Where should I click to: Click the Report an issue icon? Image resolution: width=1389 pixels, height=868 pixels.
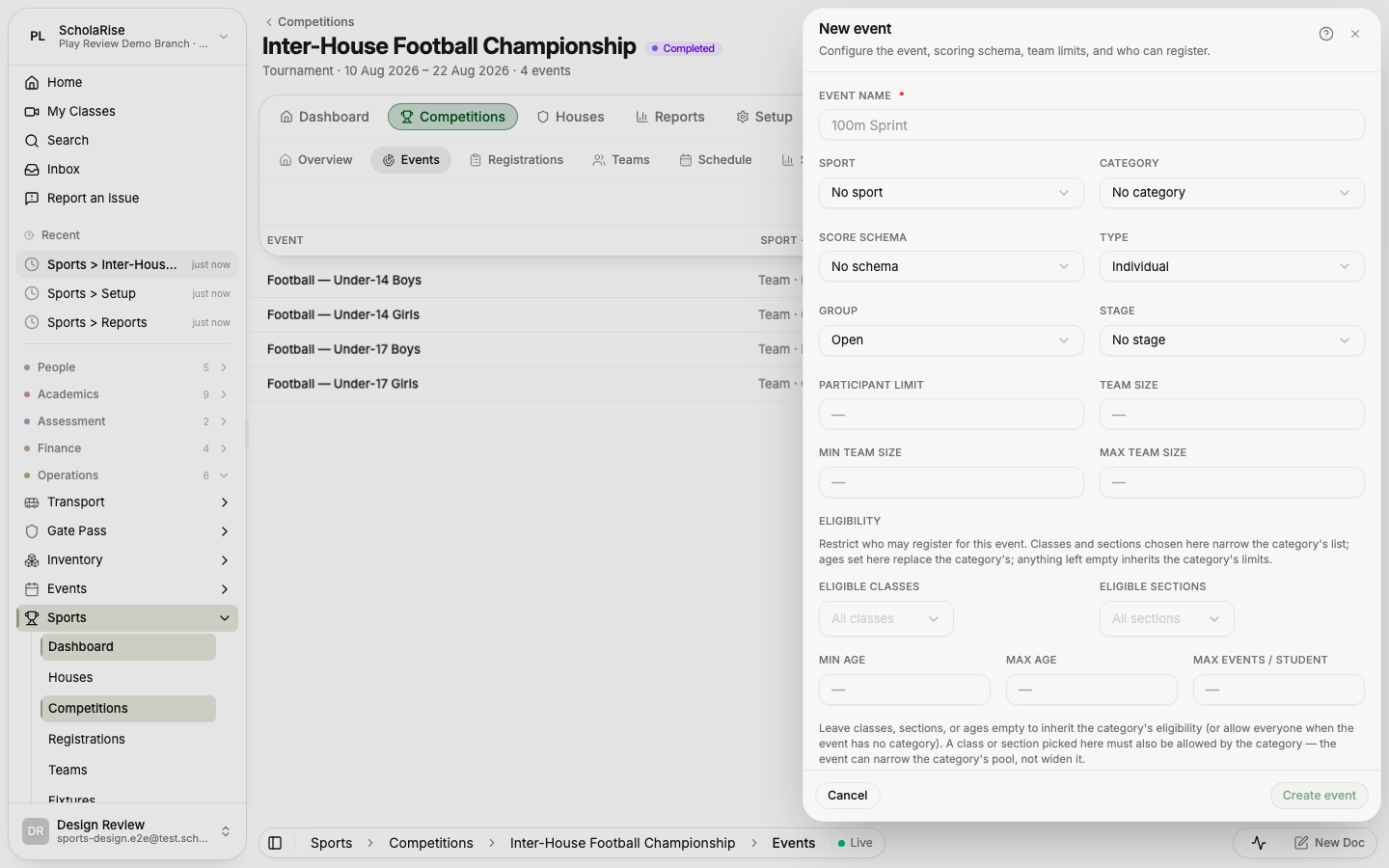pos(32,199)
